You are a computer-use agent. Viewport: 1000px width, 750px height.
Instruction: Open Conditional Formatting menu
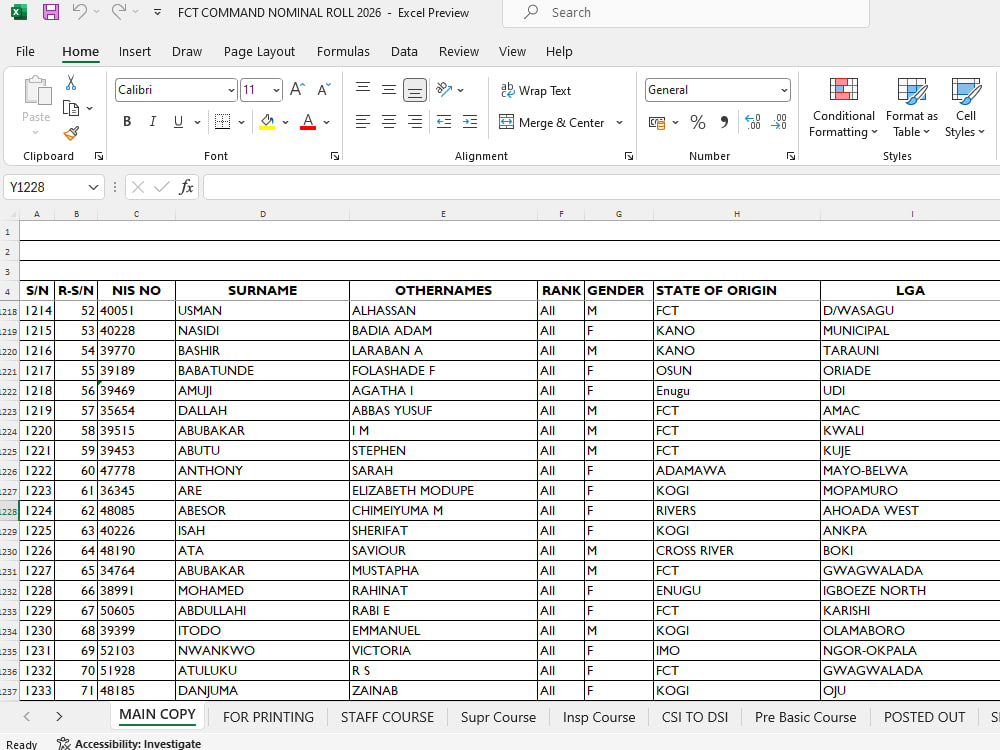(x=843, y=107)
